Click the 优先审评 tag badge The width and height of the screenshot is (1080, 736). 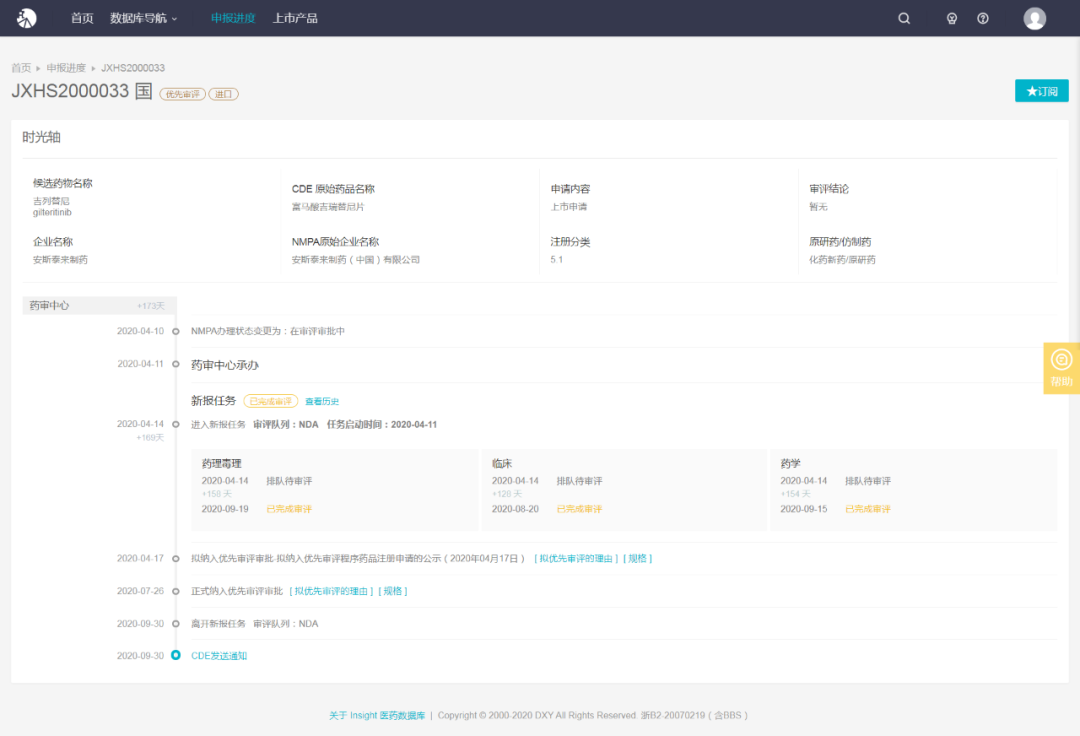(x=183, y=94)
